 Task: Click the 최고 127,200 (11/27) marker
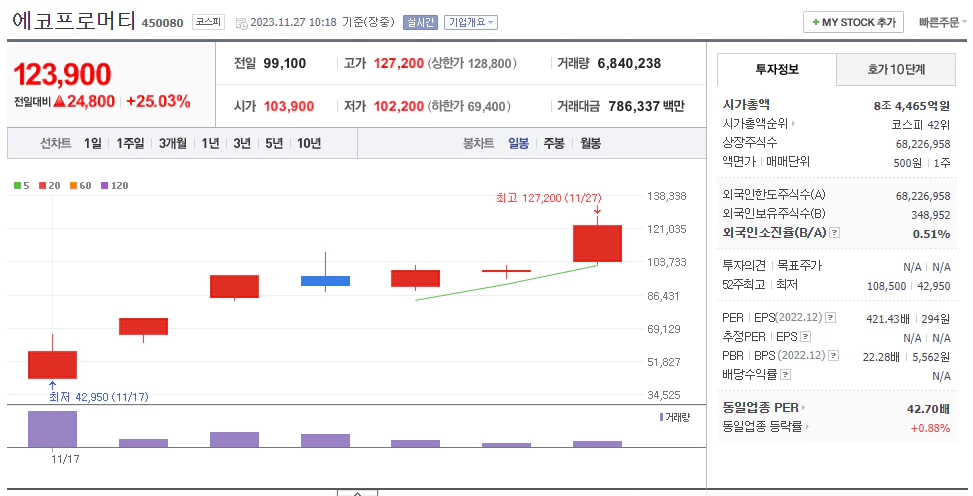[549, 198]
